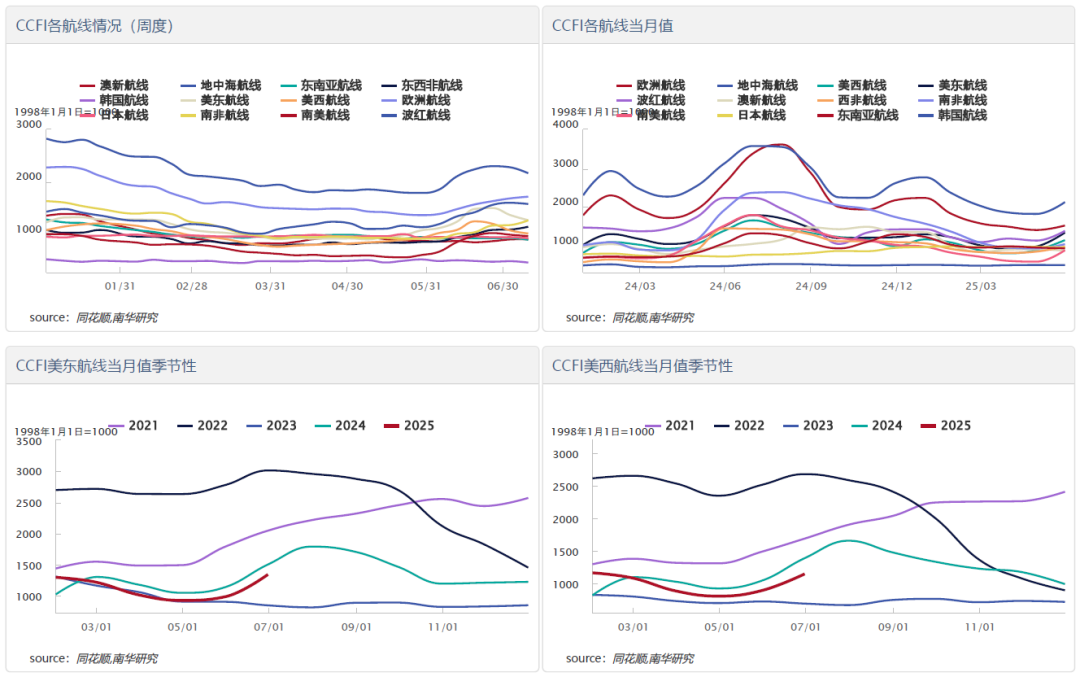Click the 04/30 x-axis label

347,286
